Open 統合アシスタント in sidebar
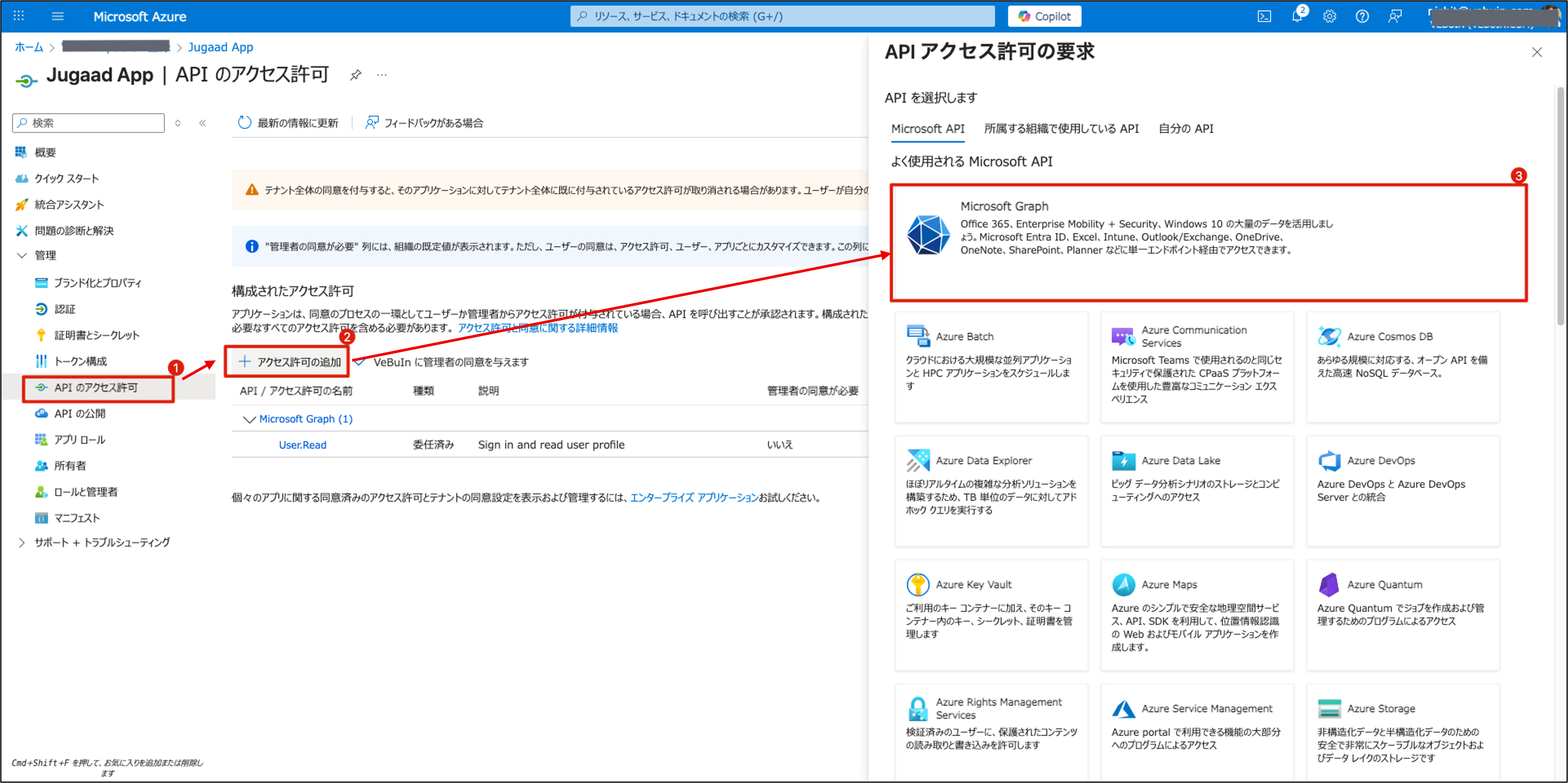 [69, 204]
